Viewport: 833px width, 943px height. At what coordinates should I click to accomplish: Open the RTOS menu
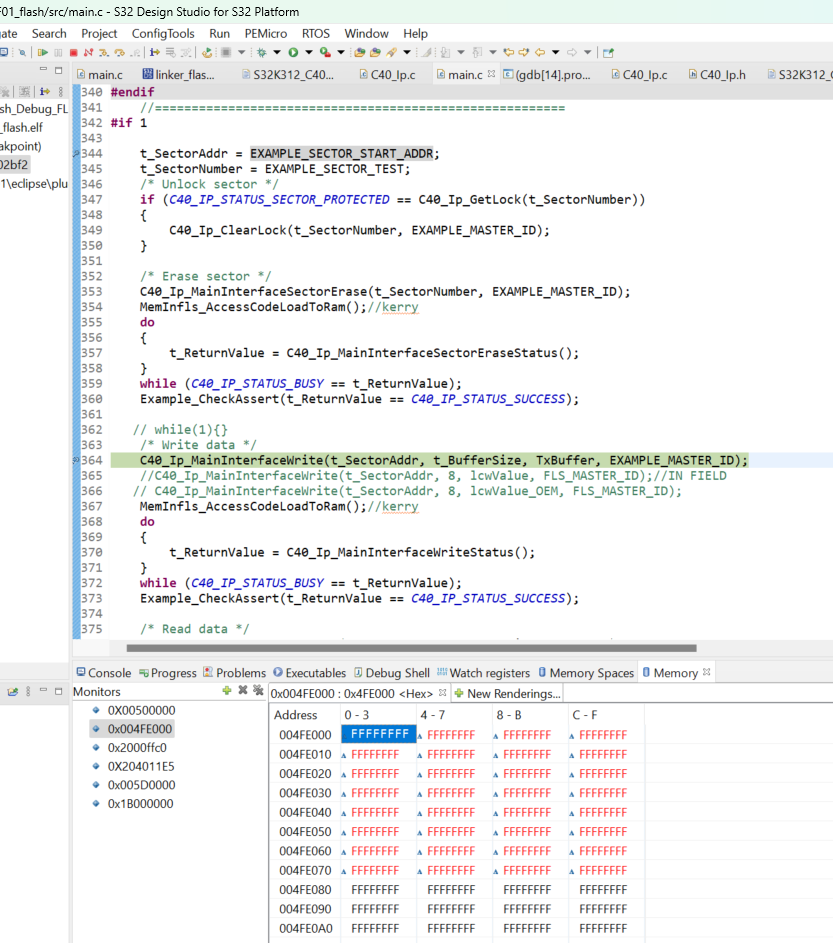coord(316,34)
